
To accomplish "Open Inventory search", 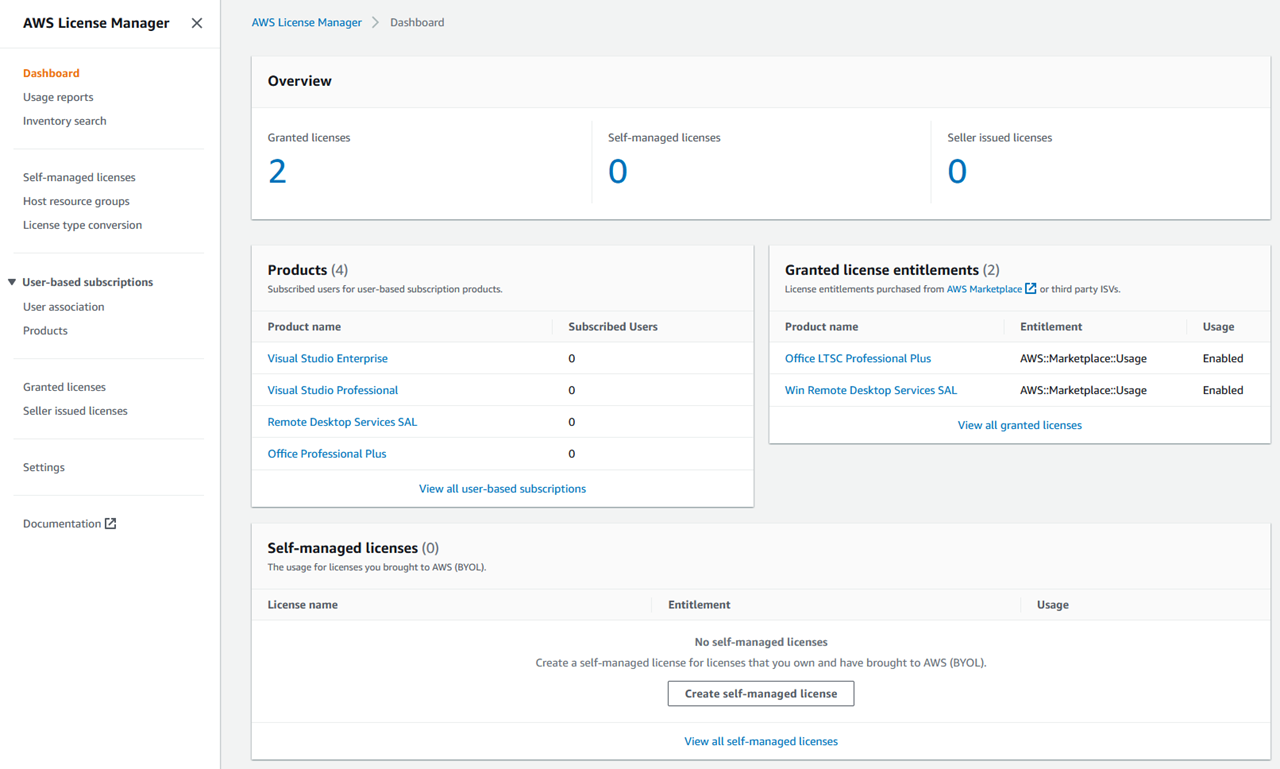I will [x=64, y=120].
